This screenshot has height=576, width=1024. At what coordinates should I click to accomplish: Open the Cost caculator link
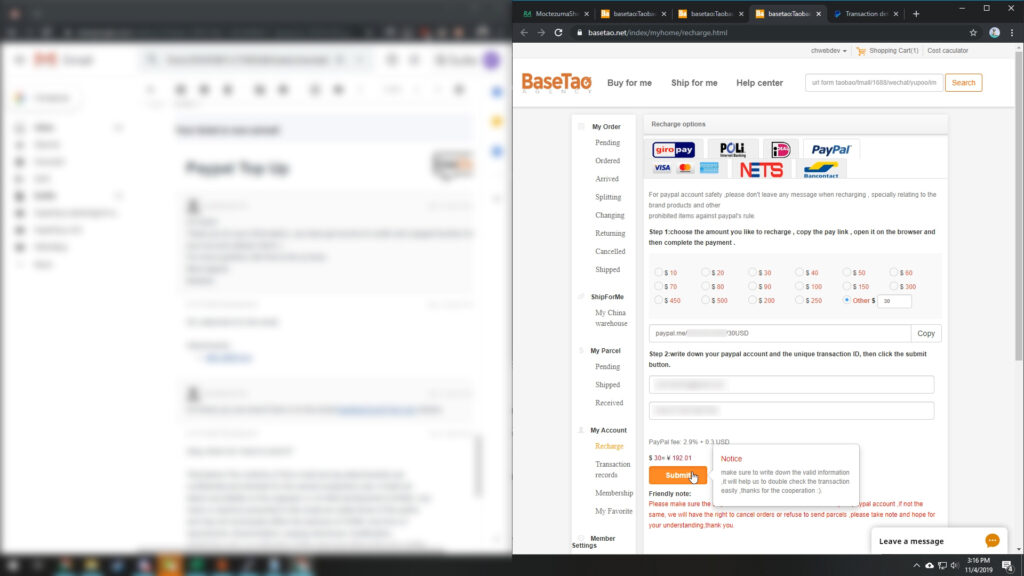948,51
